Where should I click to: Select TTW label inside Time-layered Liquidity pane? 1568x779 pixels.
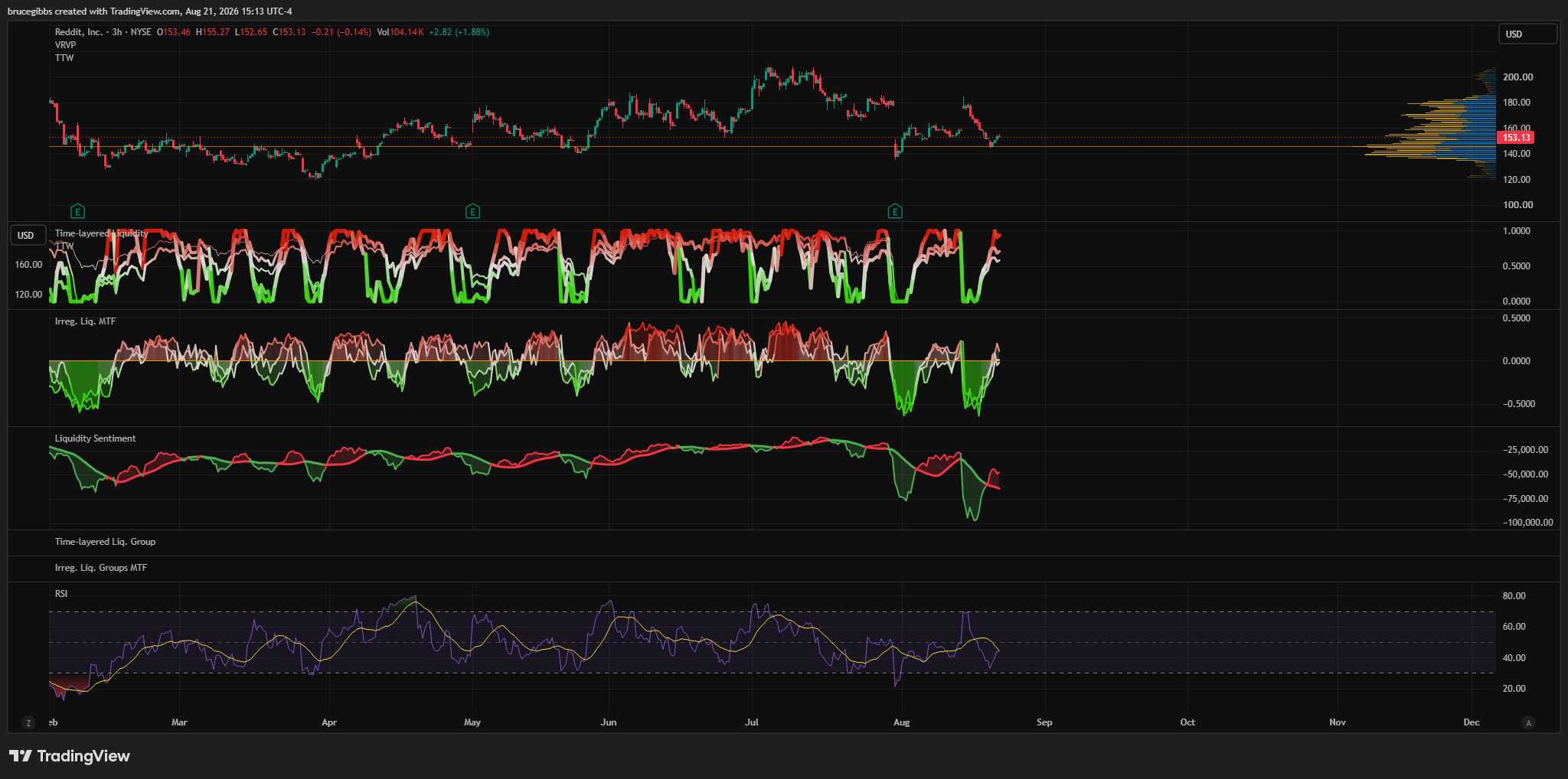[64, 246]
